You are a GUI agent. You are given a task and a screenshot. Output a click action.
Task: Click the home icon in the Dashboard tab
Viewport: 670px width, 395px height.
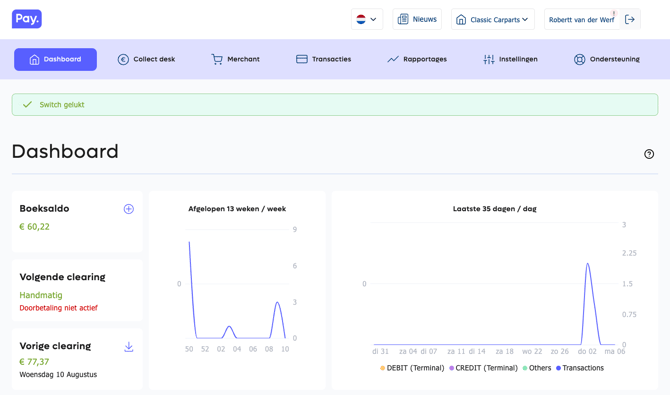pos(34,59)
